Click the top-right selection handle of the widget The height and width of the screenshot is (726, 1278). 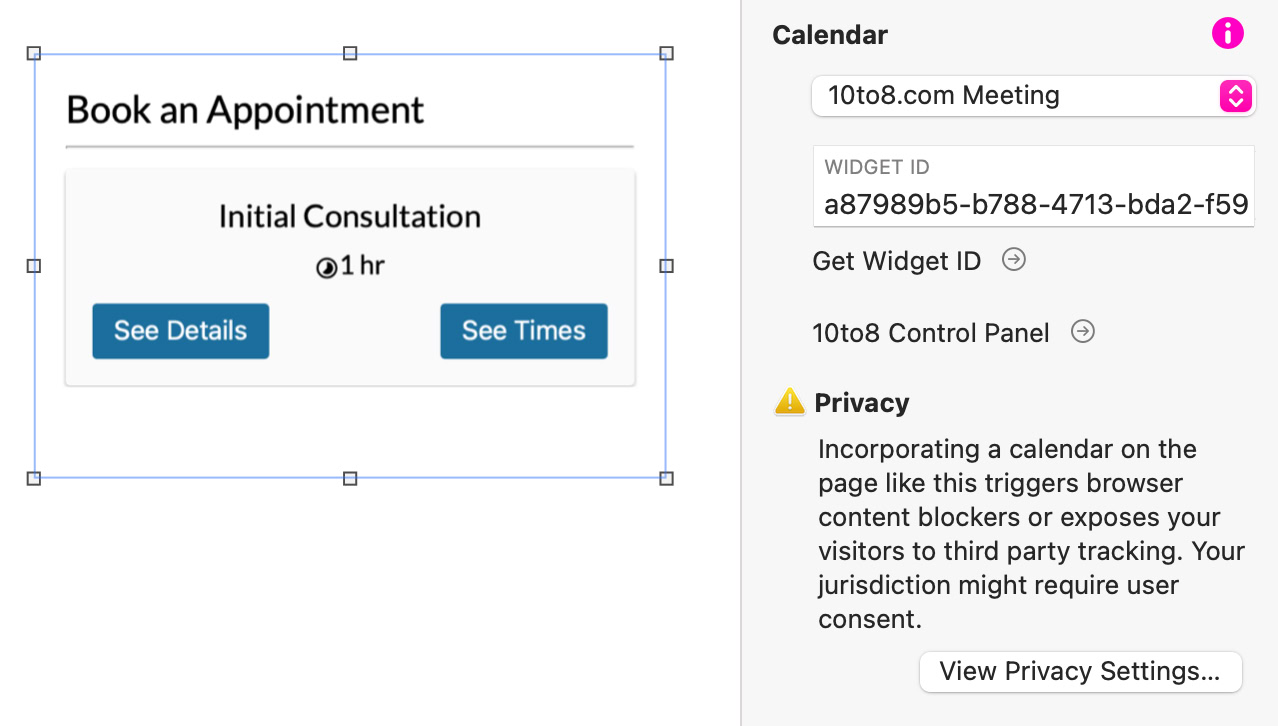[666, 53]
